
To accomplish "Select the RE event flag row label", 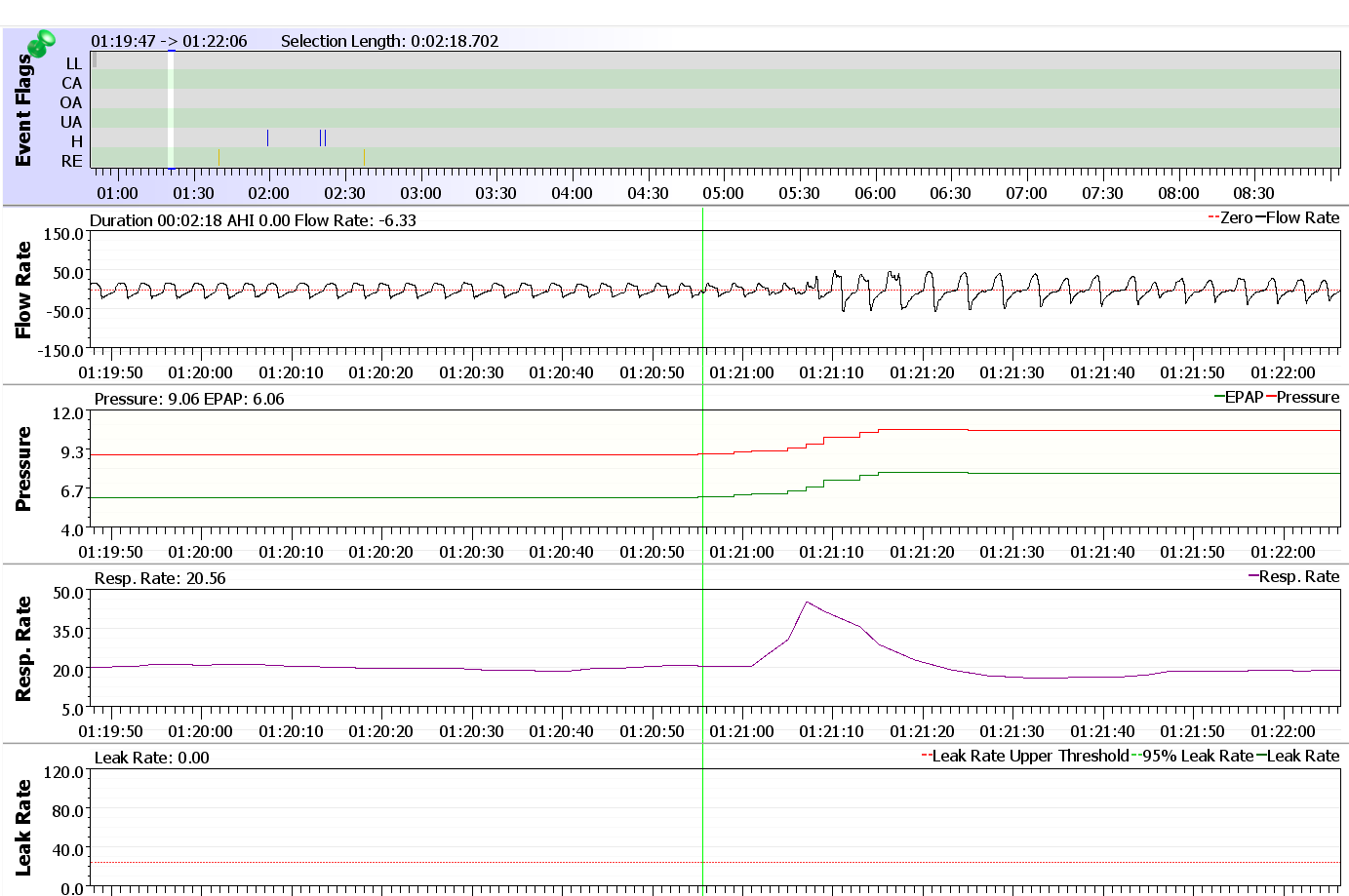I will pyautogui.click(x=72, y=161).
